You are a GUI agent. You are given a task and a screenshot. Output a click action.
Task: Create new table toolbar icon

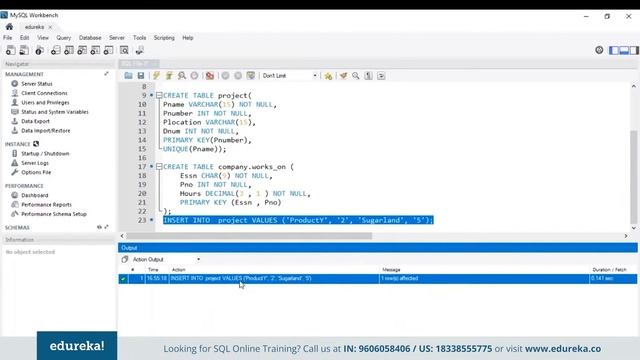(69, 50)
